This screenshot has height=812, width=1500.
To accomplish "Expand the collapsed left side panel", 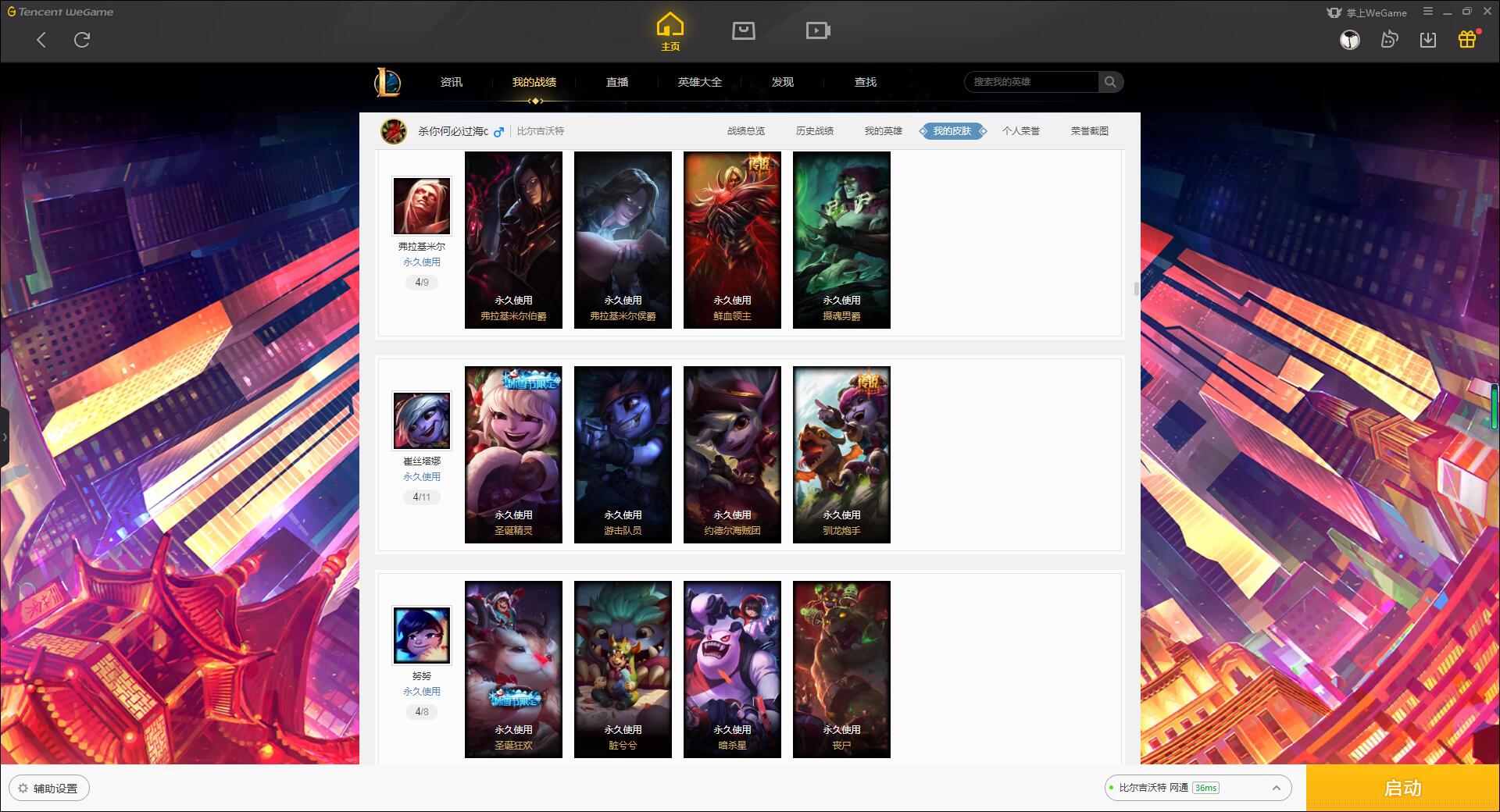I will 5,437.
